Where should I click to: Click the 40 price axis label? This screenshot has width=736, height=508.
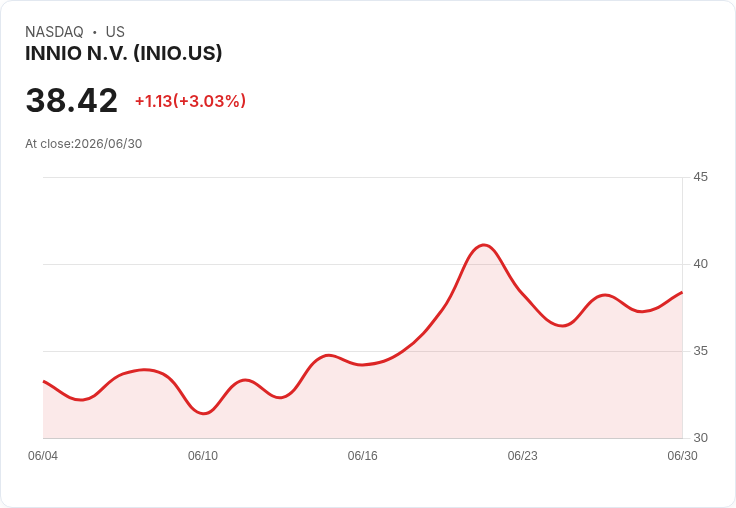click(x=700, y=264)
